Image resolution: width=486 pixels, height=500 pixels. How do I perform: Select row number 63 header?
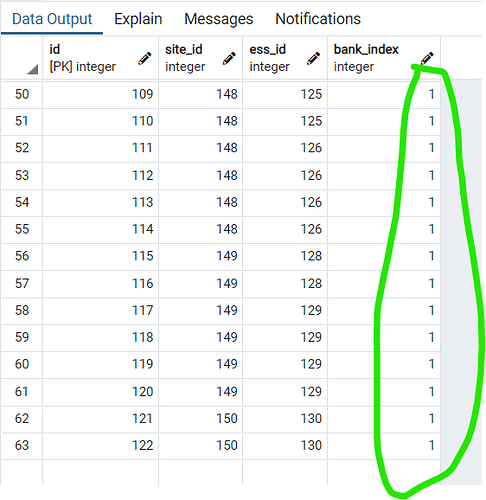tap(22, 445)
